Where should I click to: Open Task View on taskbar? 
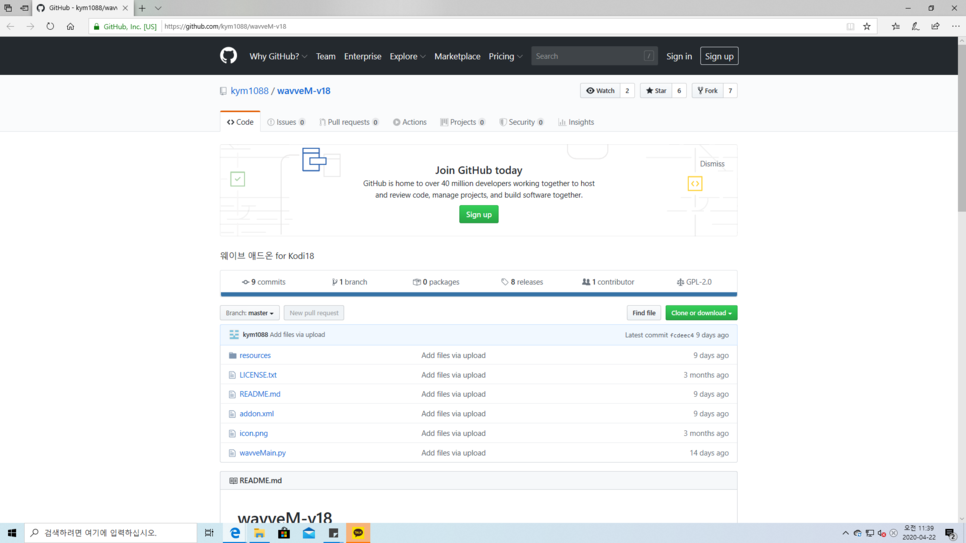click(209, 533)
